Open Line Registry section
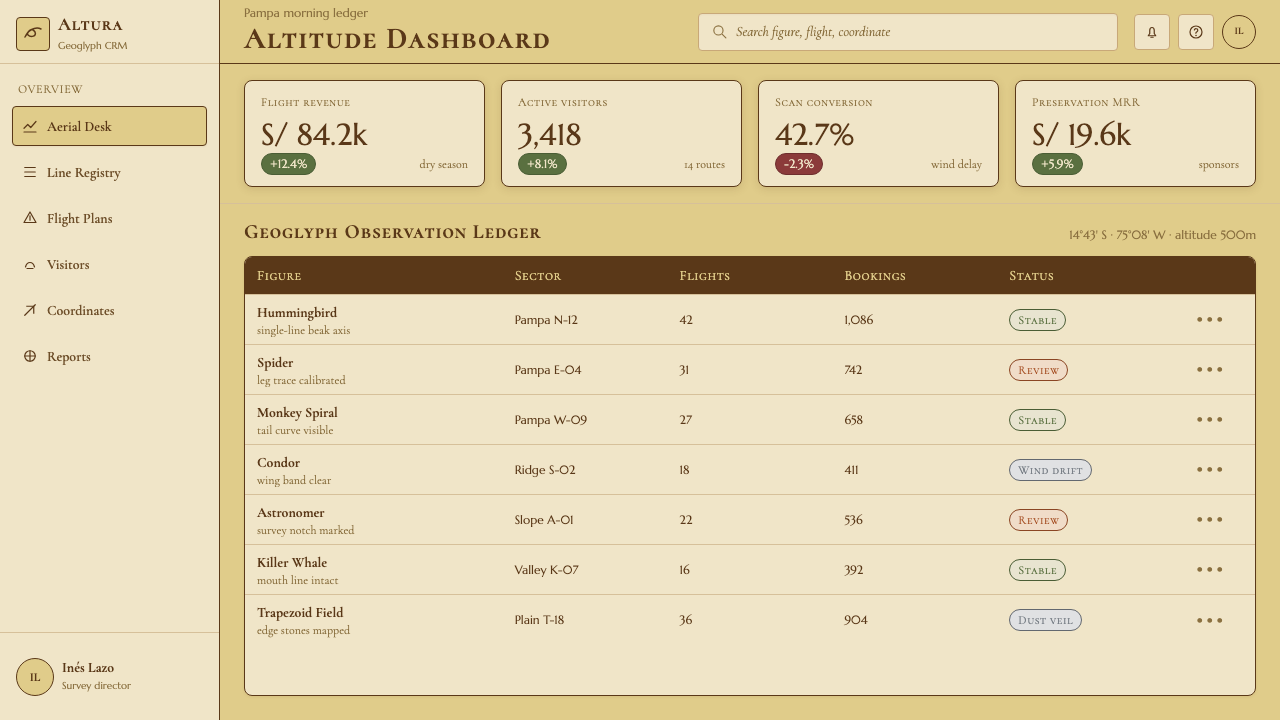This screenshot has width=1280, height=720. click(x=109, y=172)
